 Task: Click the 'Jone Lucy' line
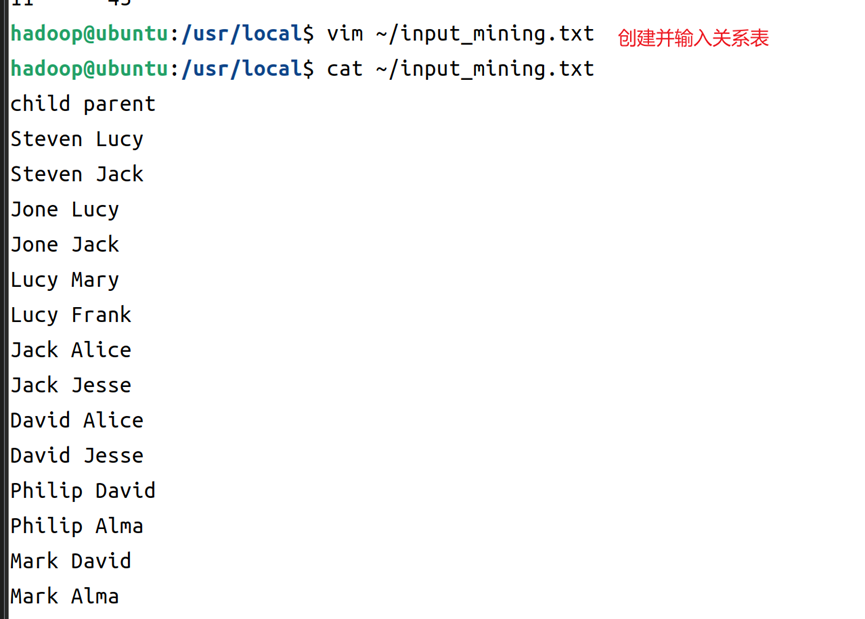65,210
